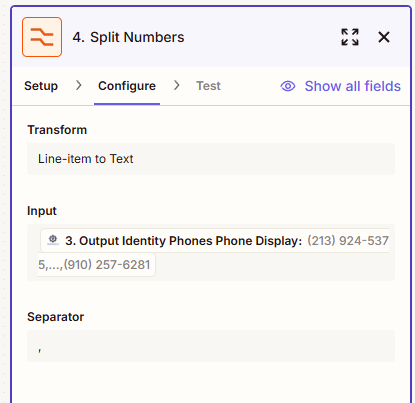Click the small app icon in the input pill

[x=53, y=240]
